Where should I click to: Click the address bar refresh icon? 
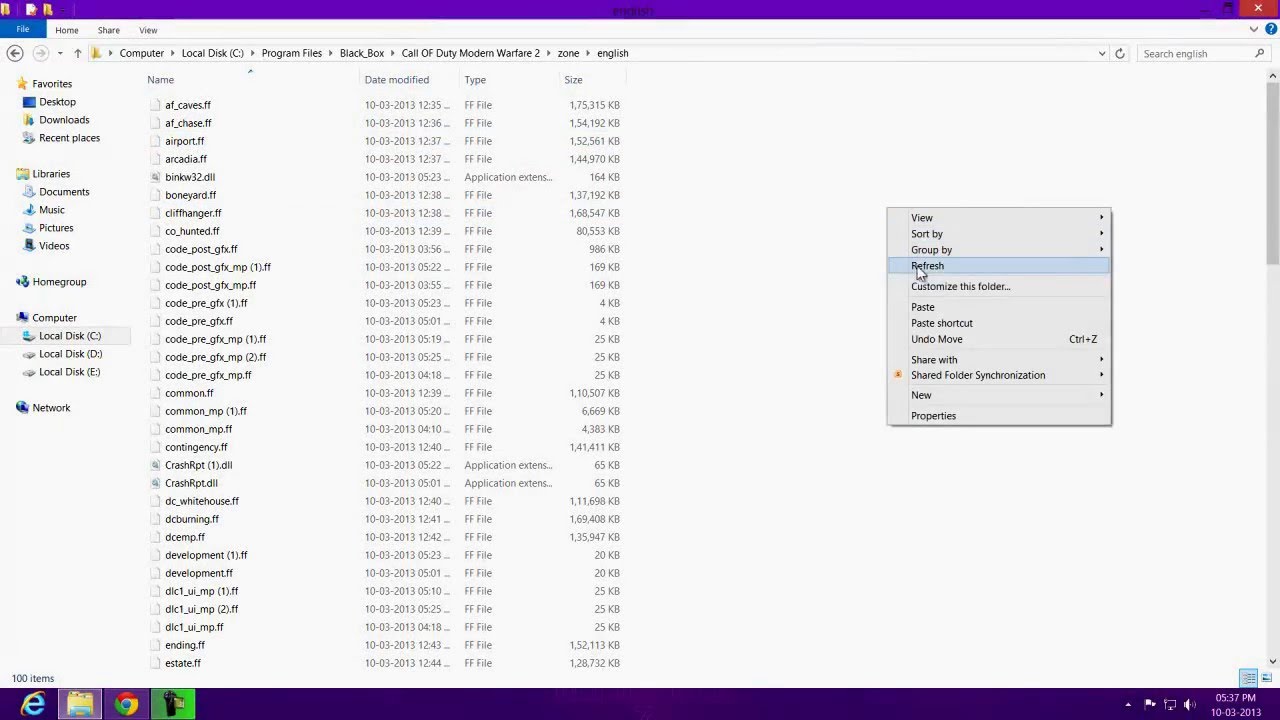[1120, 53]
